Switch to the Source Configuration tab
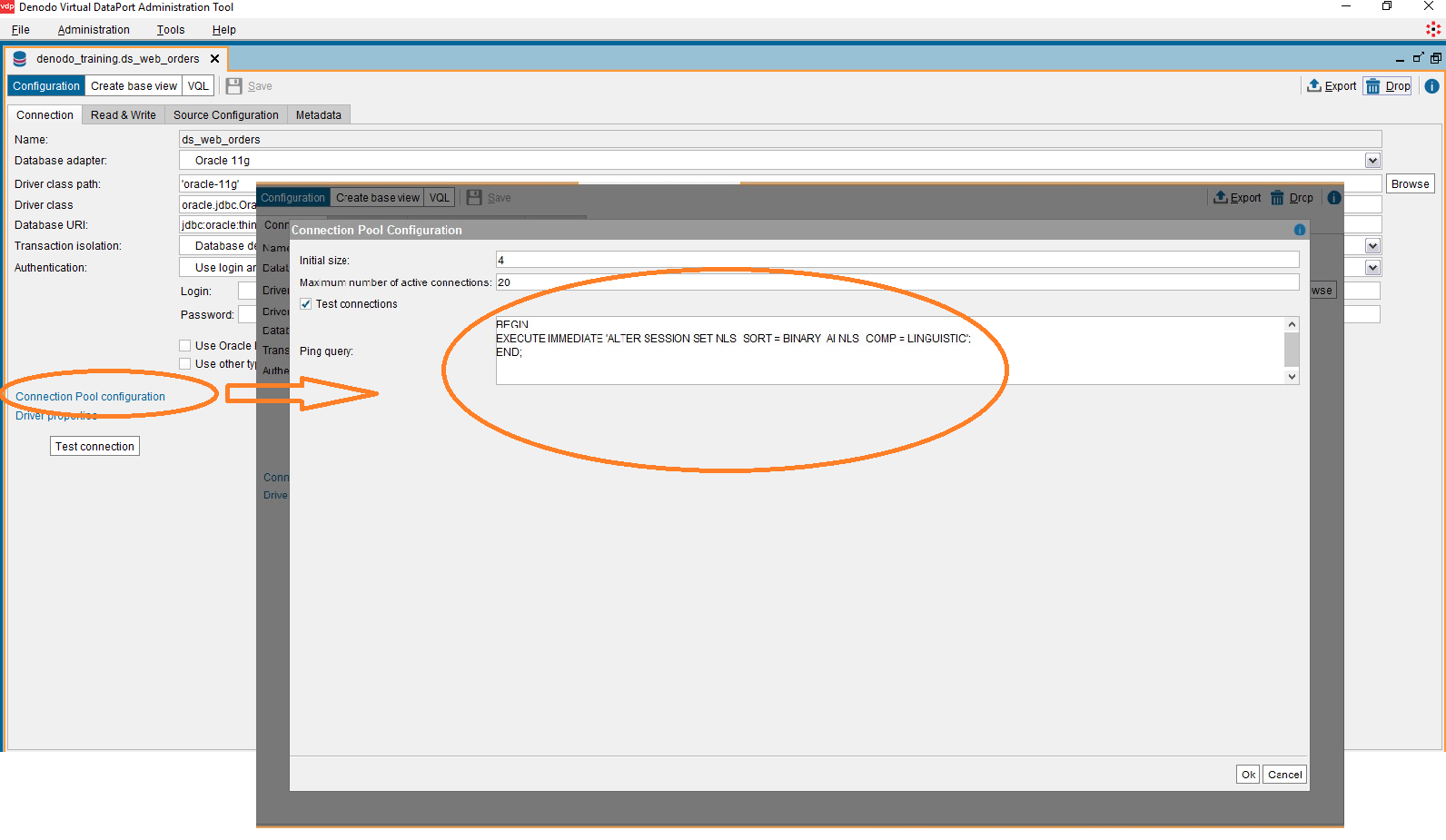The height and width of the screenshot is (840, 1446). [226, 115]
